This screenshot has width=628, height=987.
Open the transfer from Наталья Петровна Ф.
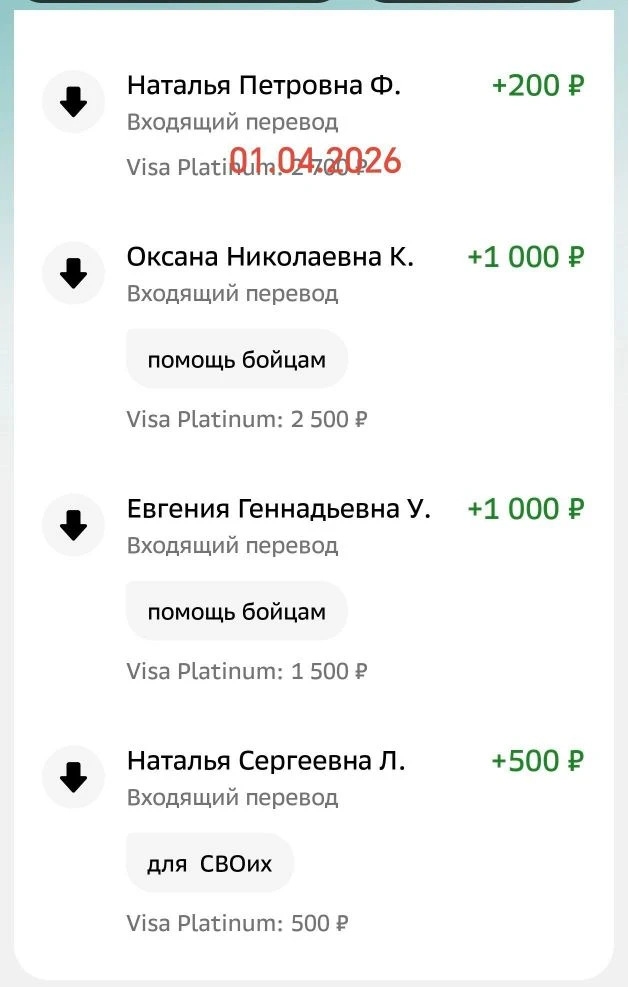coord(263,86)
